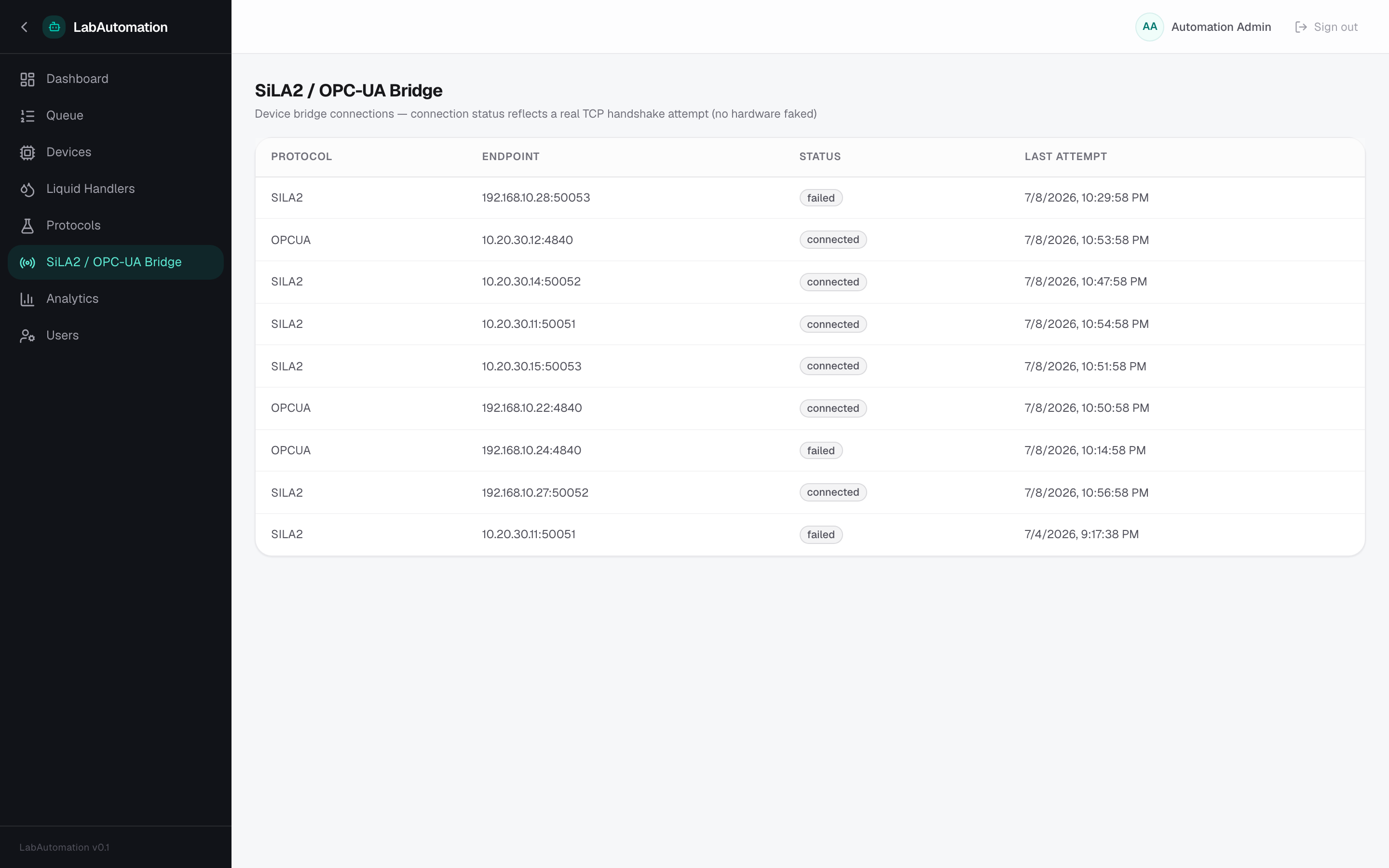This screenshot has width=1389, height=868.
Task: Click the connected badge for 10.20.30.12:4840
Action: tap(833, 240)
